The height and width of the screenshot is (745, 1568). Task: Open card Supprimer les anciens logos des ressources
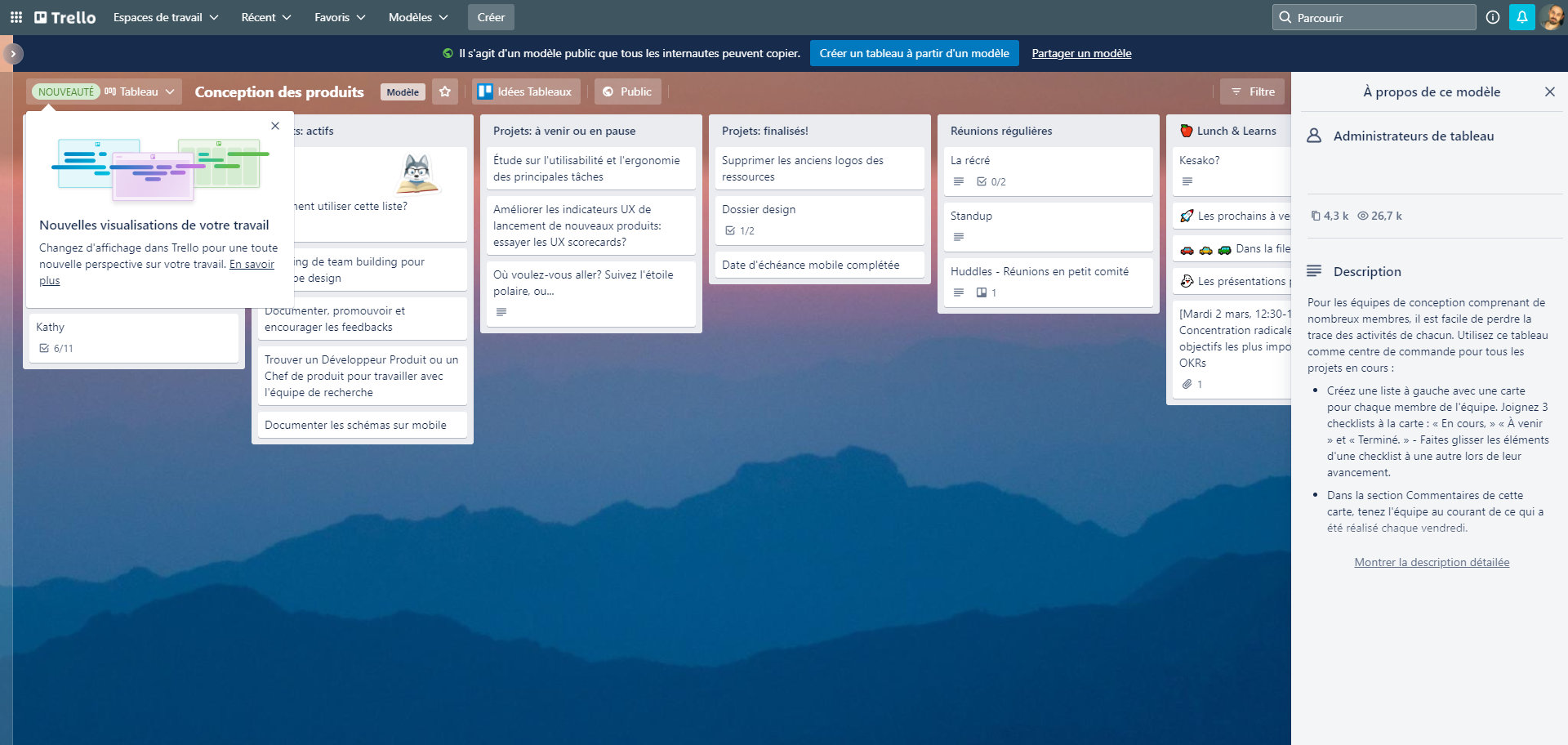[x=820, y=168]
